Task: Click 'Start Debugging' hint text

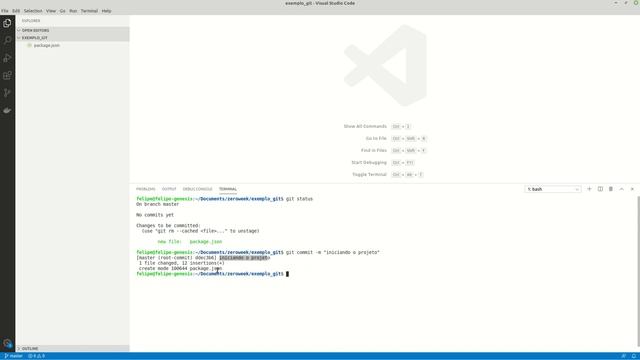Action: (x=369, y=162)
